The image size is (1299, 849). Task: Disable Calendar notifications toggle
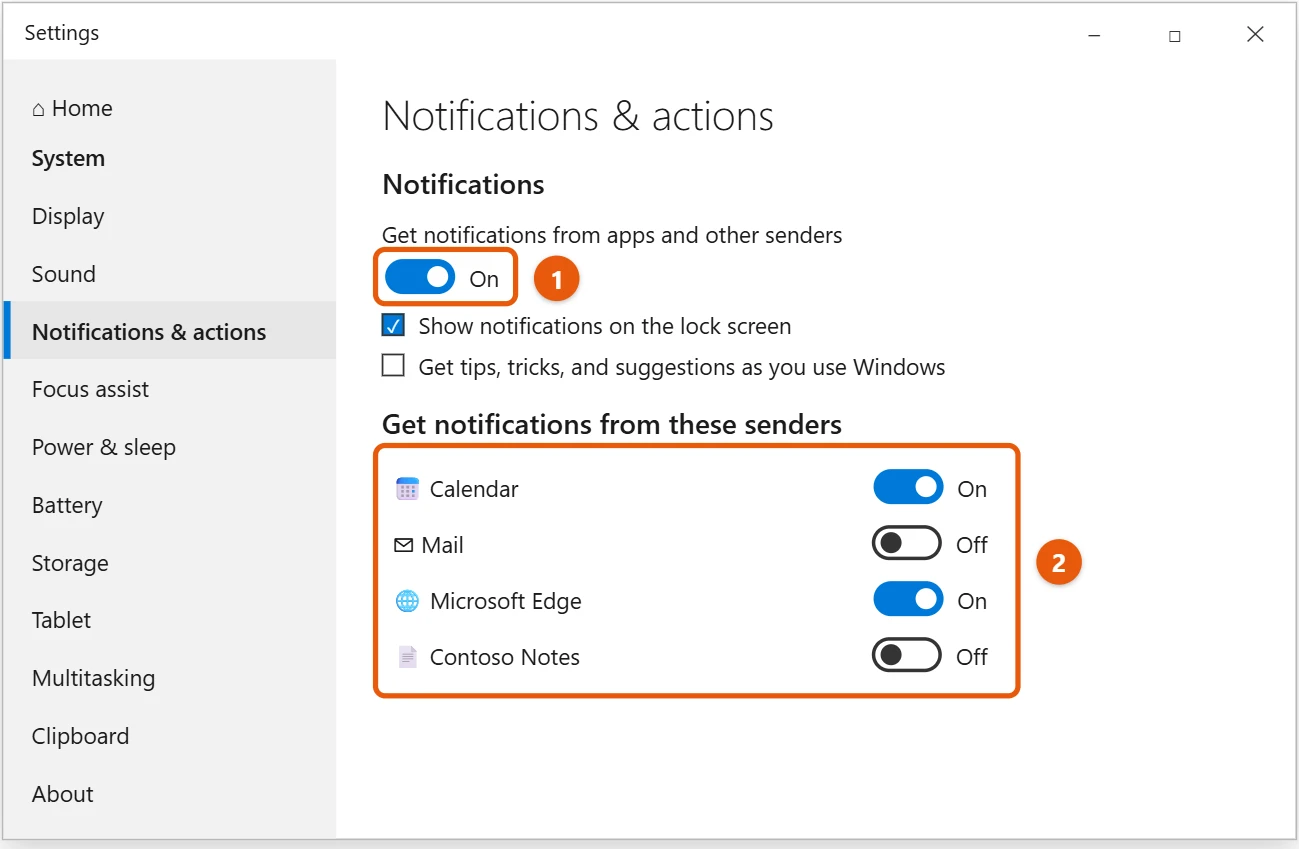pyautogui.click(x=908, y=488)
